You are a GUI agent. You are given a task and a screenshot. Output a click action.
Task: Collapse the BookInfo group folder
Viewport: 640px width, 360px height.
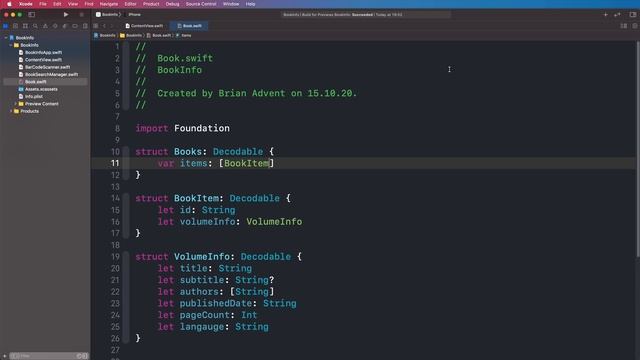tap(11, 45)
